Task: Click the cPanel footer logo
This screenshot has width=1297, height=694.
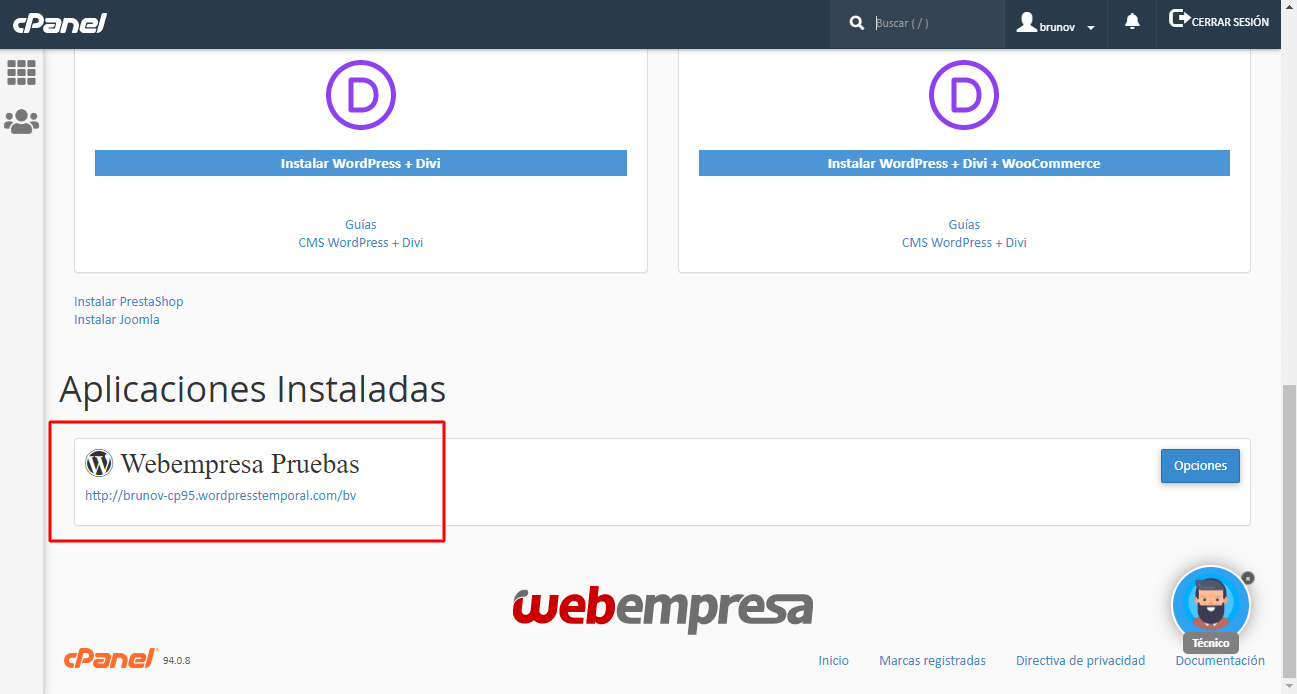Action: [111, 658]
